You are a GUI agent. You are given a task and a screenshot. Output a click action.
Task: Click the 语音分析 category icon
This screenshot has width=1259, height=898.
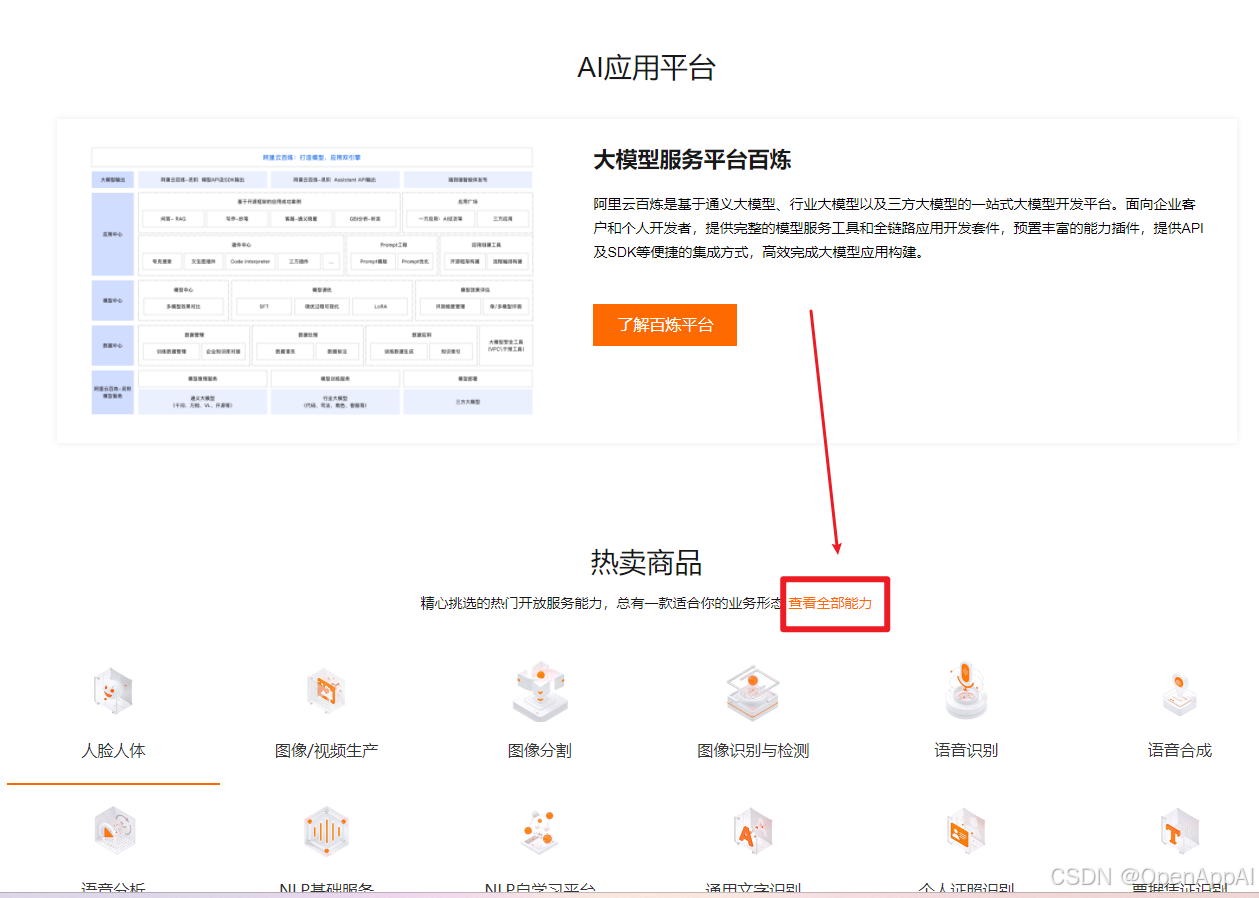(113, 830)
